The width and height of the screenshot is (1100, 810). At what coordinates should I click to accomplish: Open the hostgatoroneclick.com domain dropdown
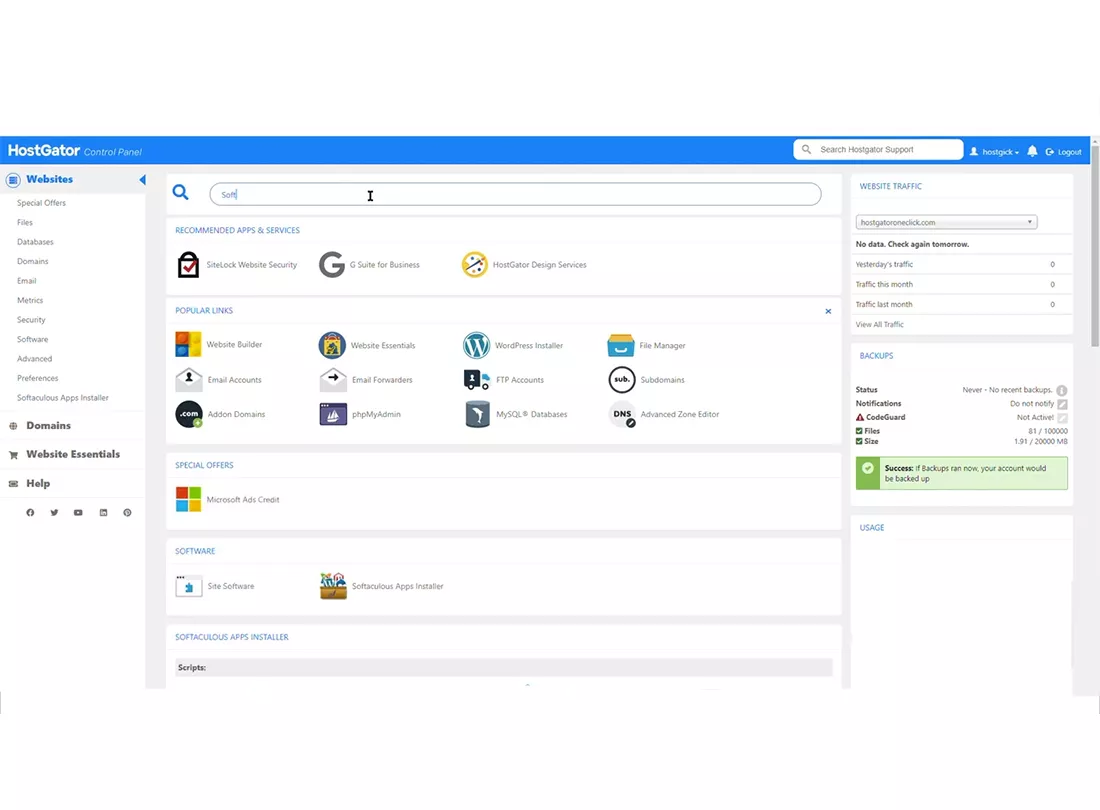click(x=946, y=222)
